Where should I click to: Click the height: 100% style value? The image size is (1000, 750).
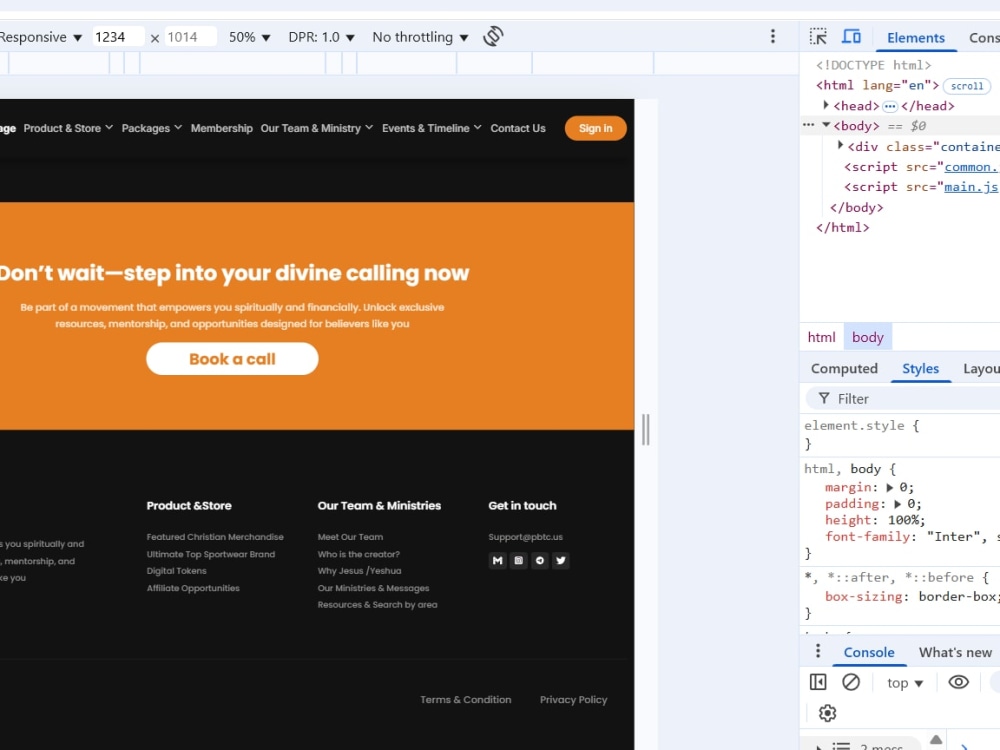click(906, 520)
